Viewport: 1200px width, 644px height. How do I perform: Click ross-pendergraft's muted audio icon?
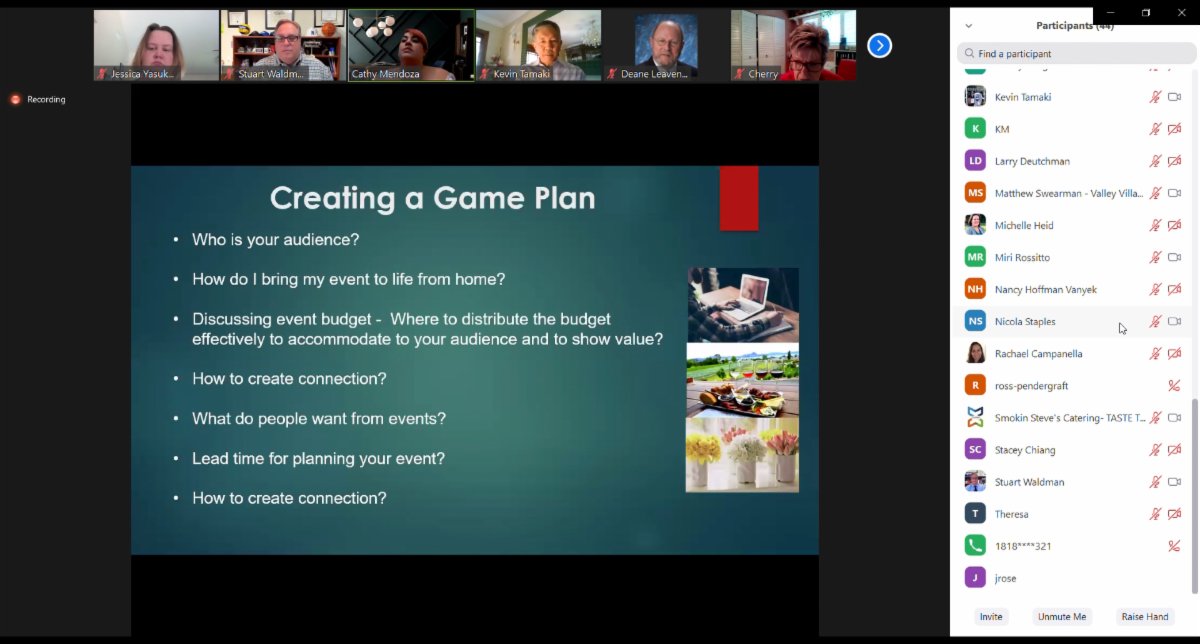(x=1175, y=385)
